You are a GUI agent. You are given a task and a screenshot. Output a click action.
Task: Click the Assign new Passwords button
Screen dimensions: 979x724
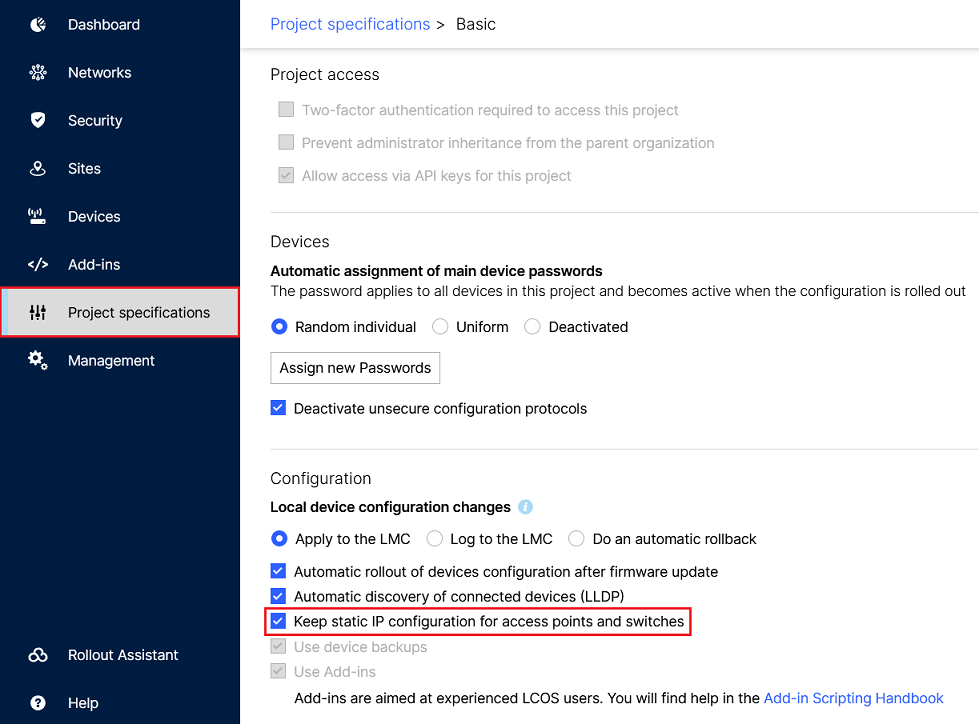(x=354, y=368)
